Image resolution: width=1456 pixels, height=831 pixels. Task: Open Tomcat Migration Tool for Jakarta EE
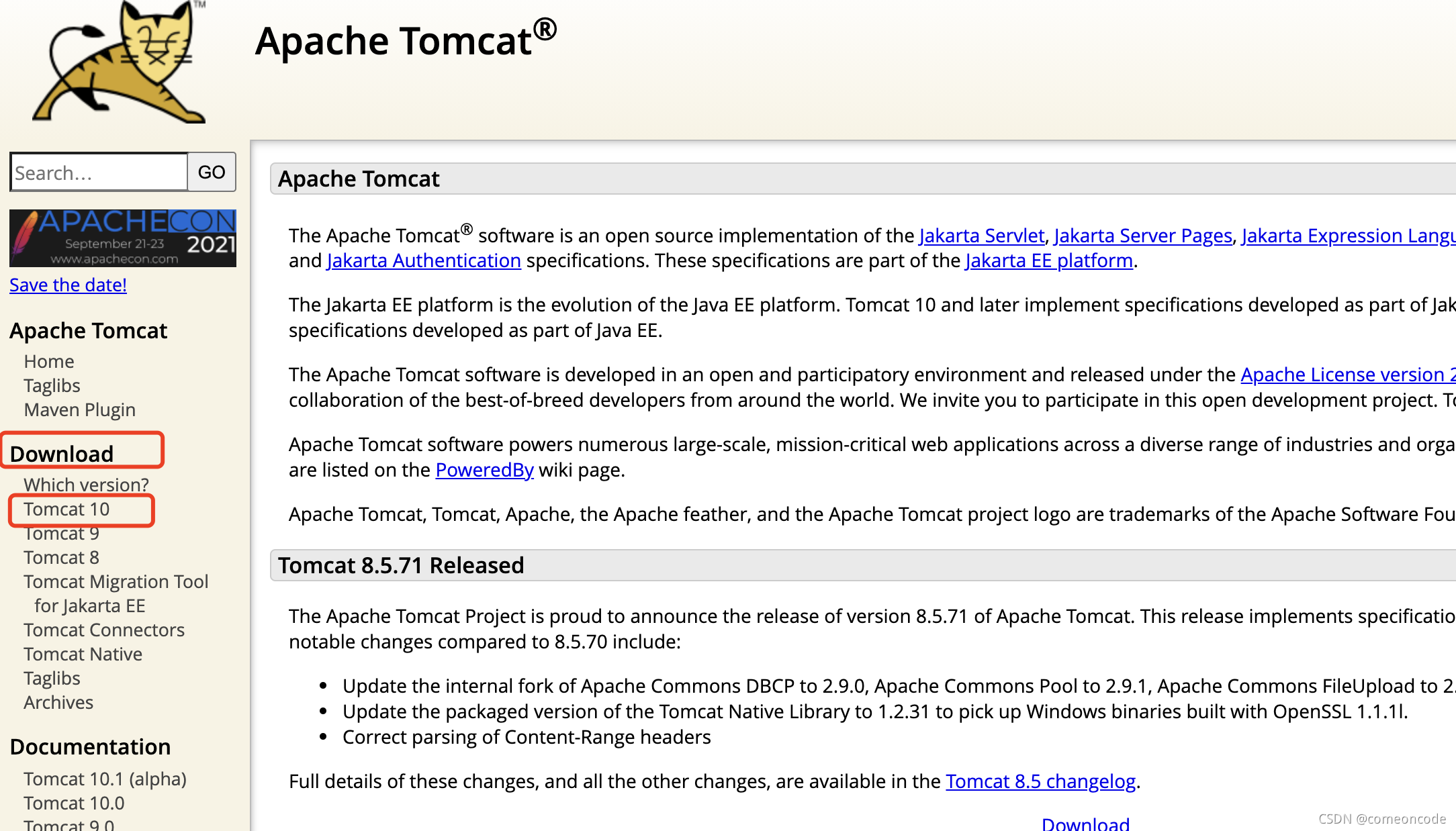(x=116, y=593)
